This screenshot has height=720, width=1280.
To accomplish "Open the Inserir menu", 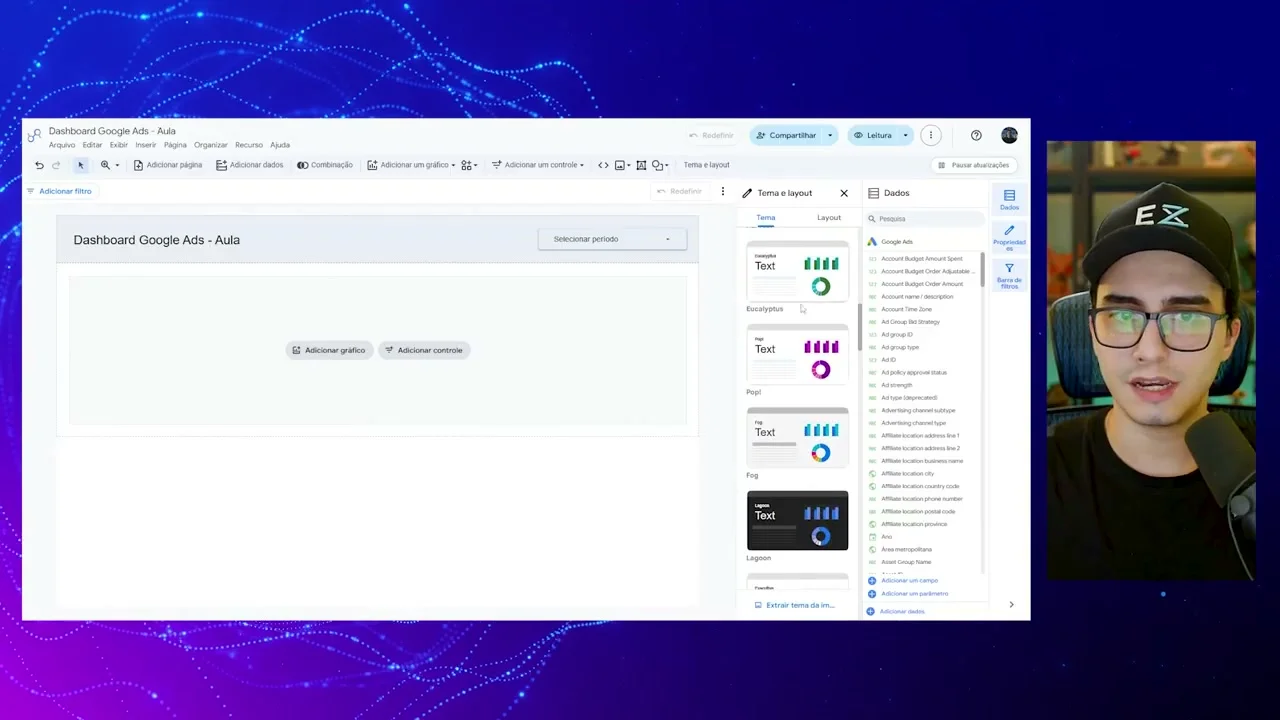I will pos(146,145).
